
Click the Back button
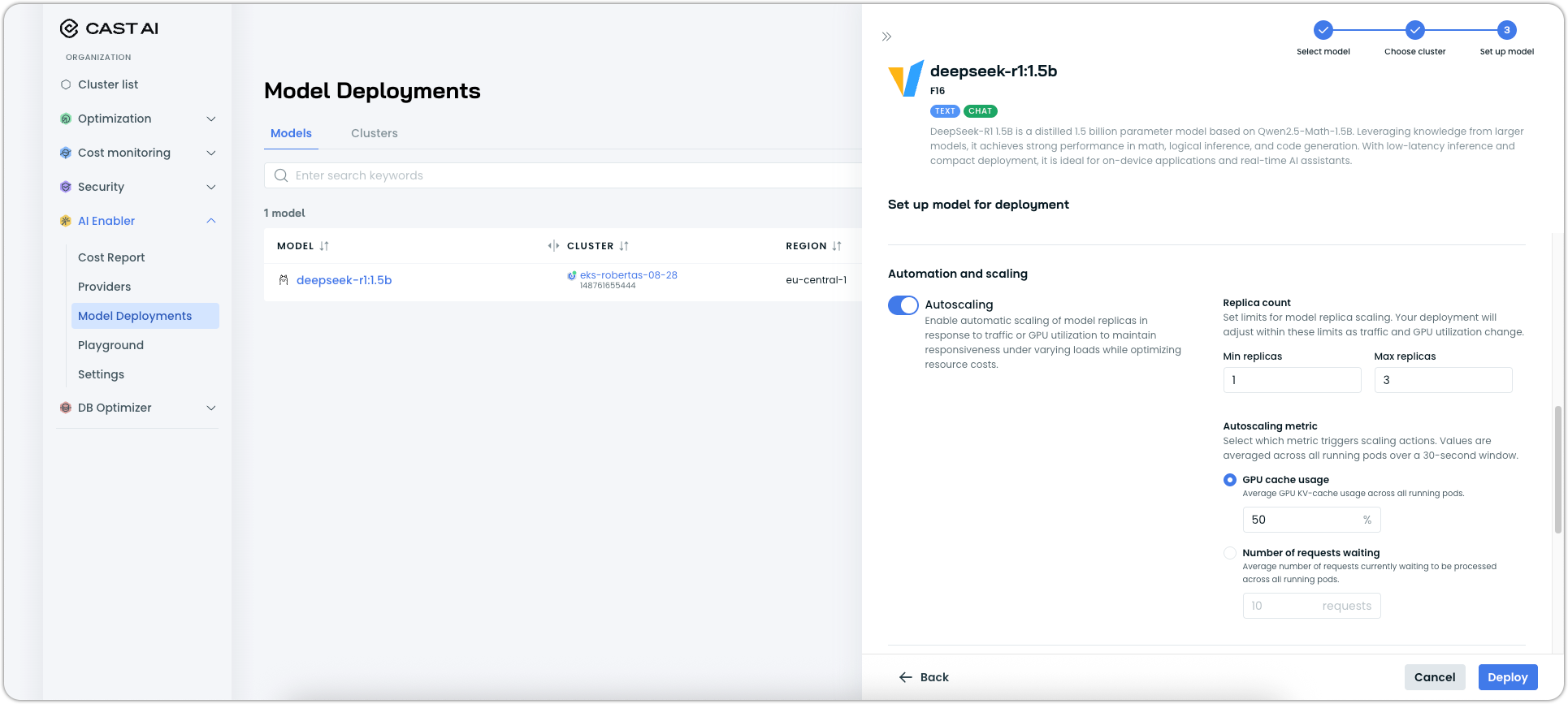[924, 677]
